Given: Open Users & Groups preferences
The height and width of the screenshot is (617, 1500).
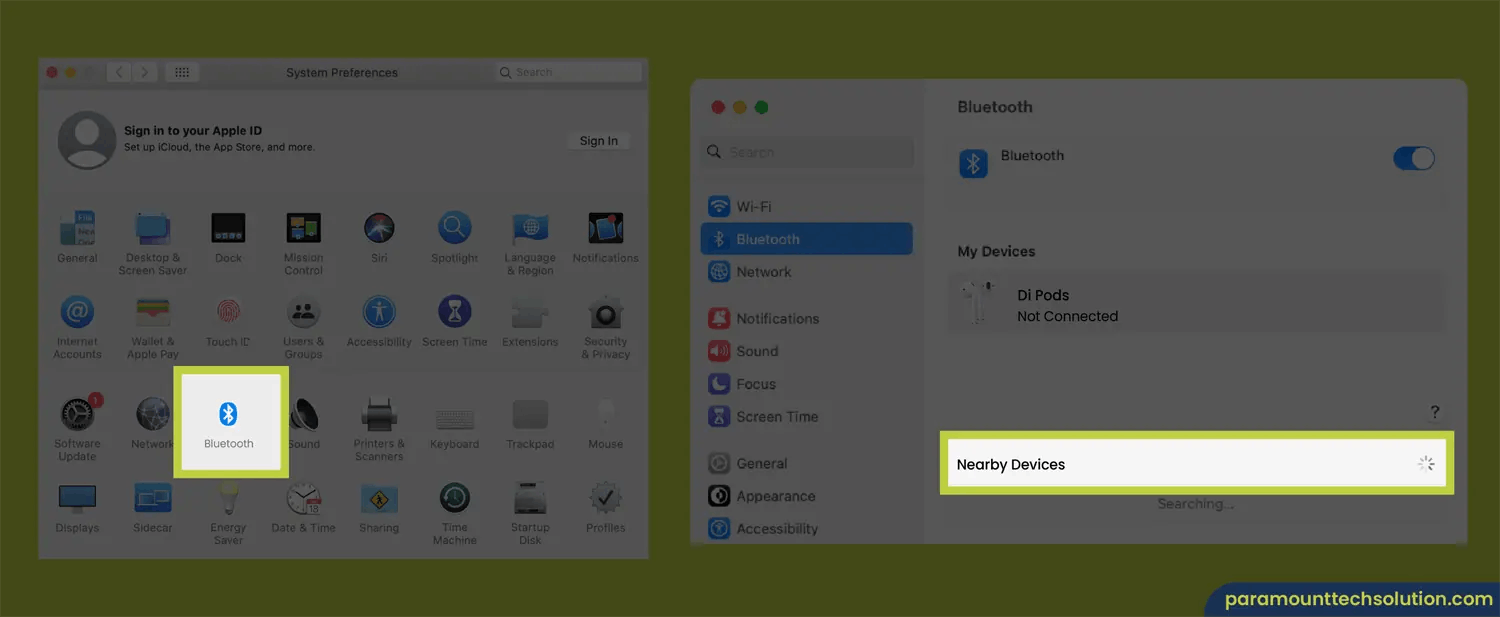Looking at the screenshot, I should [303, 326].
